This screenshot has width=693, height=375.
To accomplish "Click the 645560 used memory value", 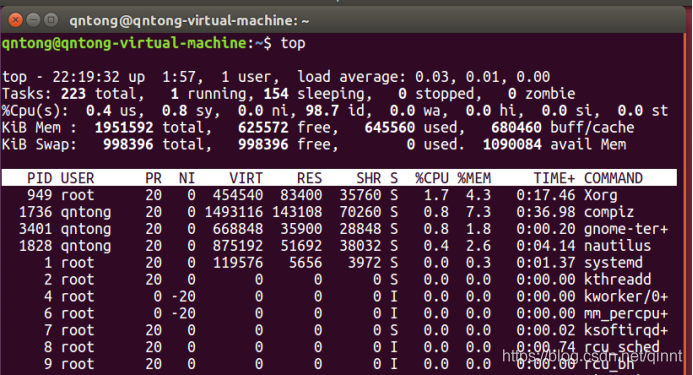I will click(x=389, y=128).
